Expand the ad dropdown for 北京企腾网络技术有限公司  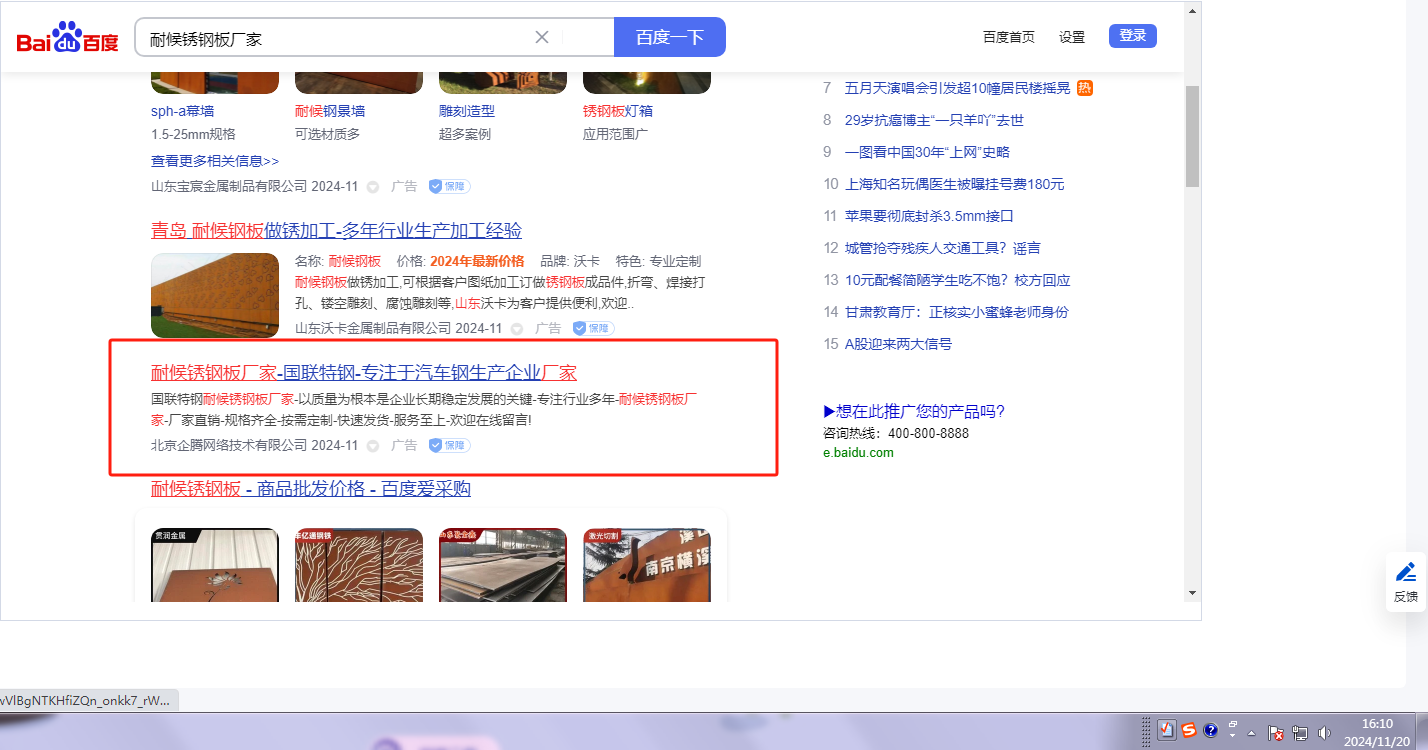point(373,445)
